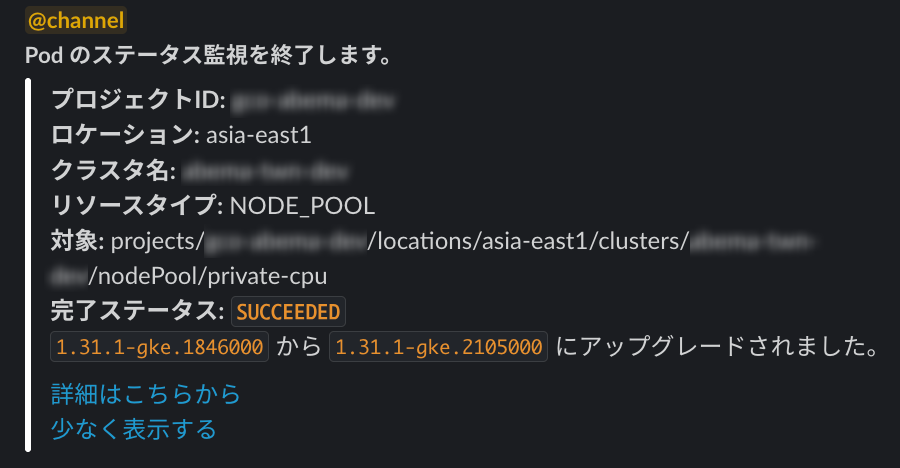Click the クラスタ名 label
This screenshot has width=900, height=468.
coord(114,170)
